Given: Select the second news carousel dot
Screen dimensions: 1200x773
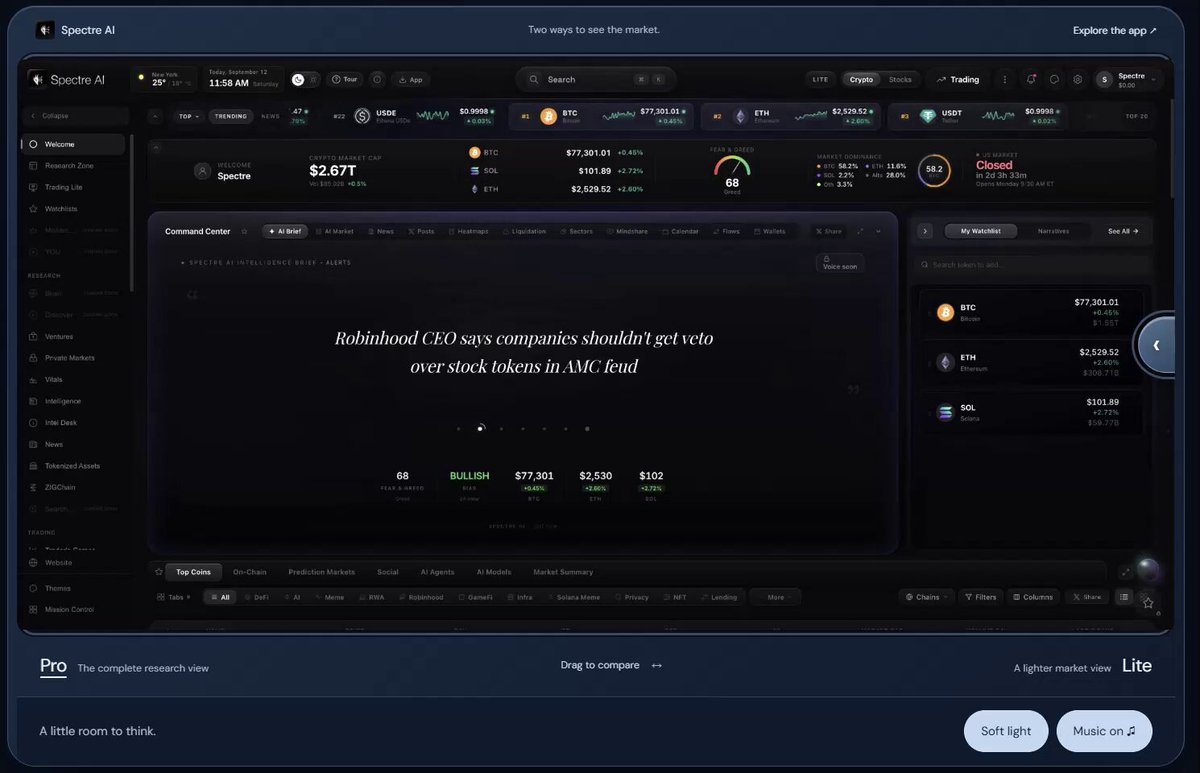Looking at the screenshot, I should (480, 428).
